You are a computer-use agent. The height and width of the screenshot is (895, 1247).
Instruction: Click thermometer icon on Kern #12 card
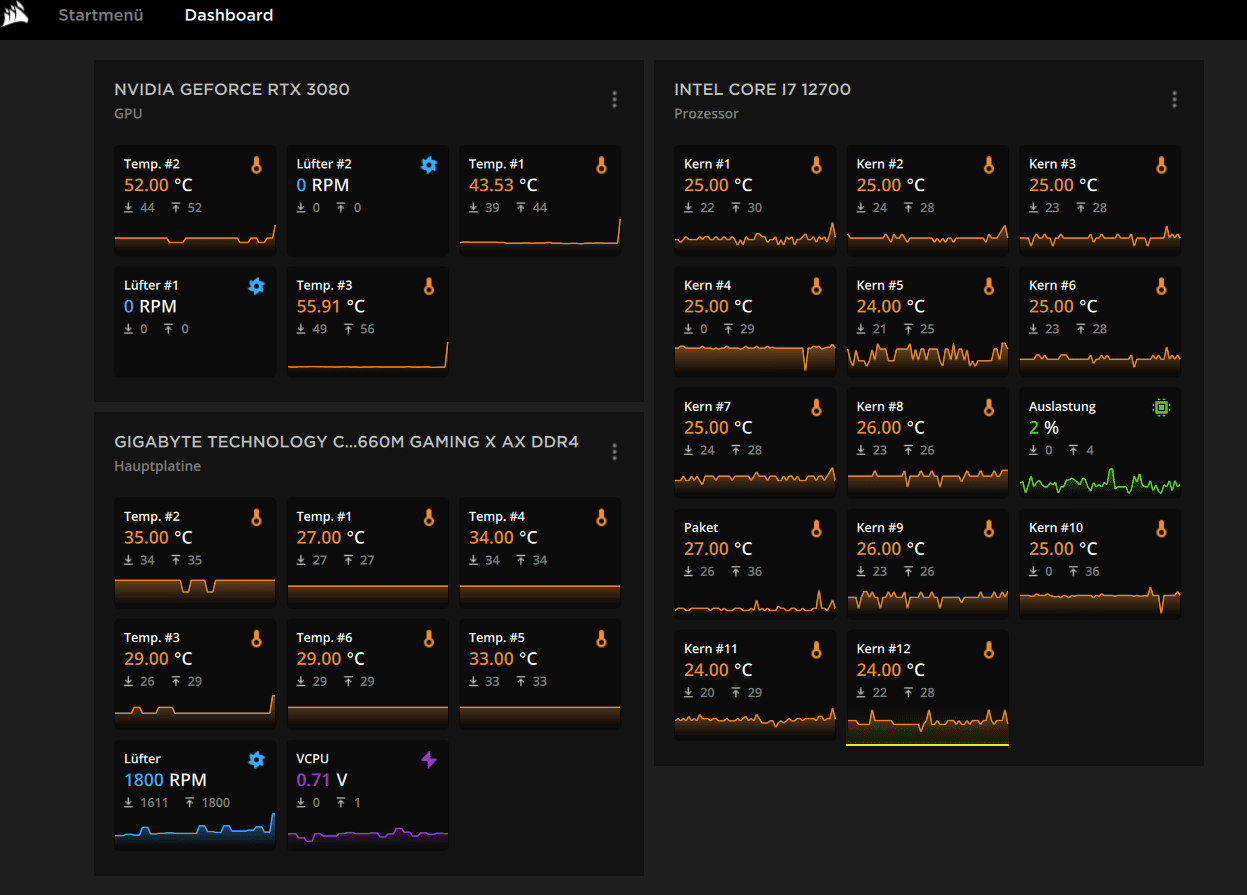989,650
